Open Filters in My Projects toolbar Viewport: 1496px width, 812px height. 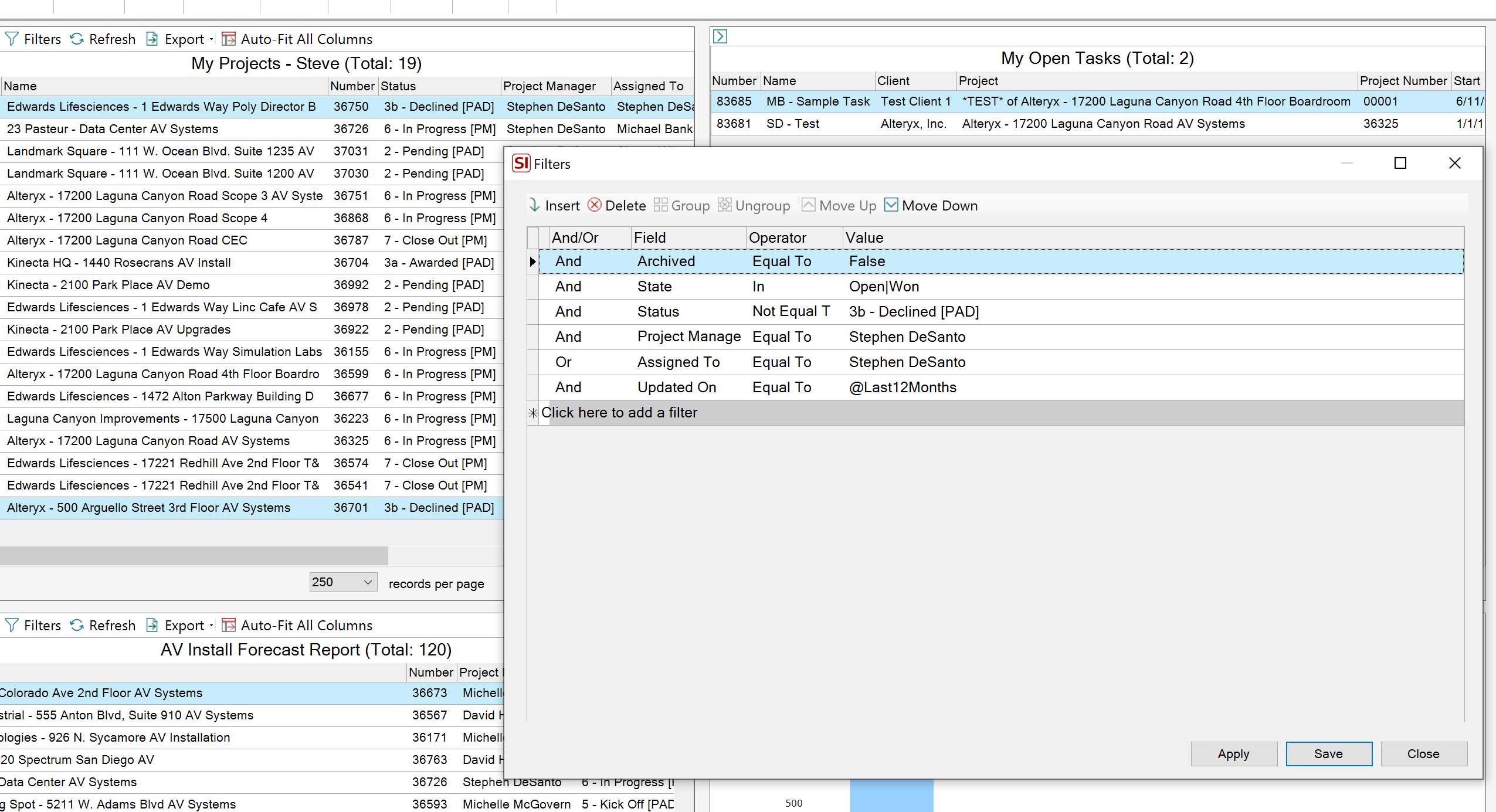(33, 39)
